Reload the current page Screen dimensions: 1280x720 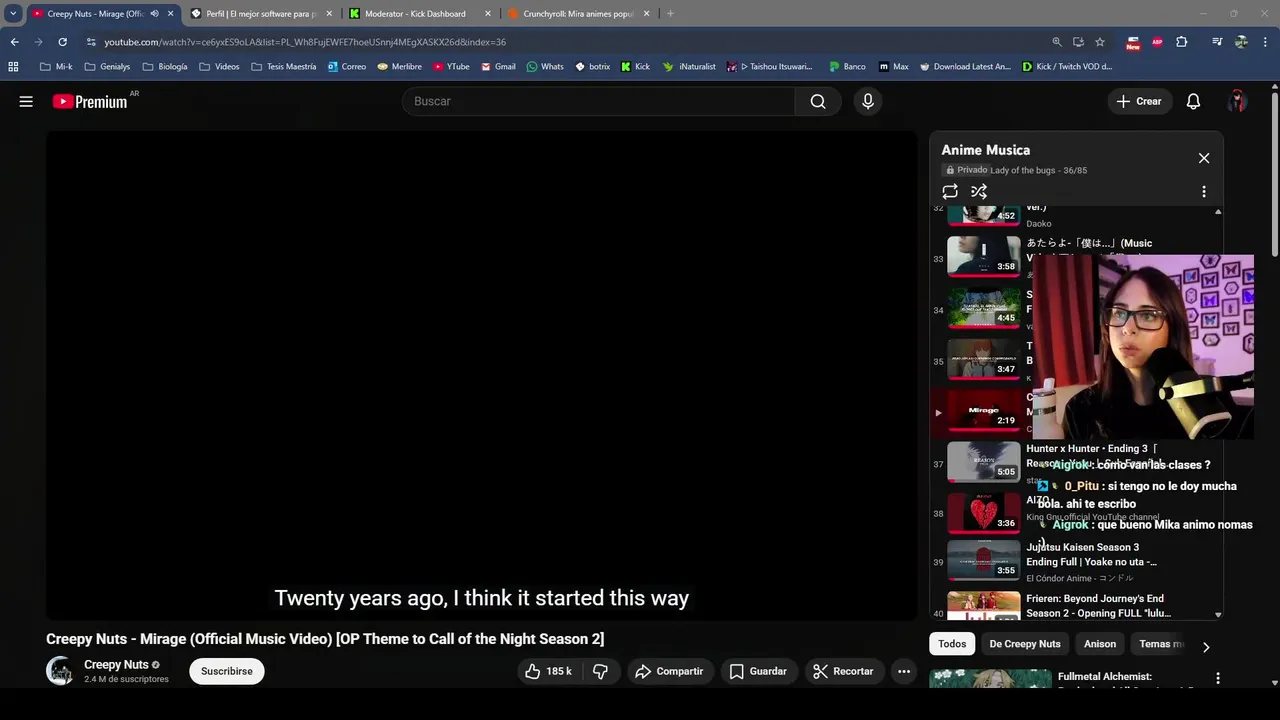(62, 42)
